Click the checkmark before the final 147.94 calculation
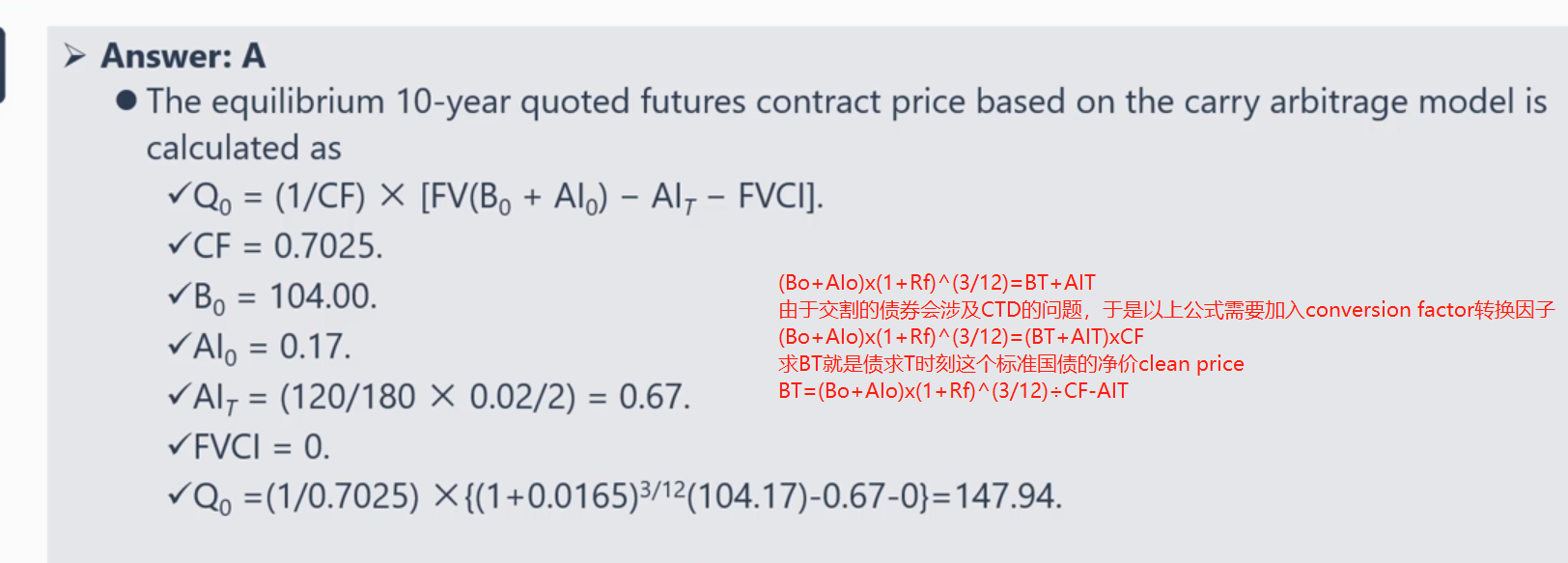 pos(179,495)
